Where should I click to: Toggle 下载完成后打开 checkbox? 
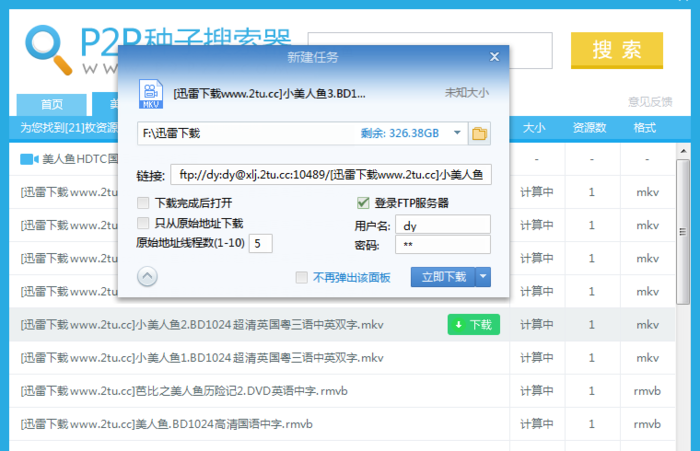click(143, 203)
